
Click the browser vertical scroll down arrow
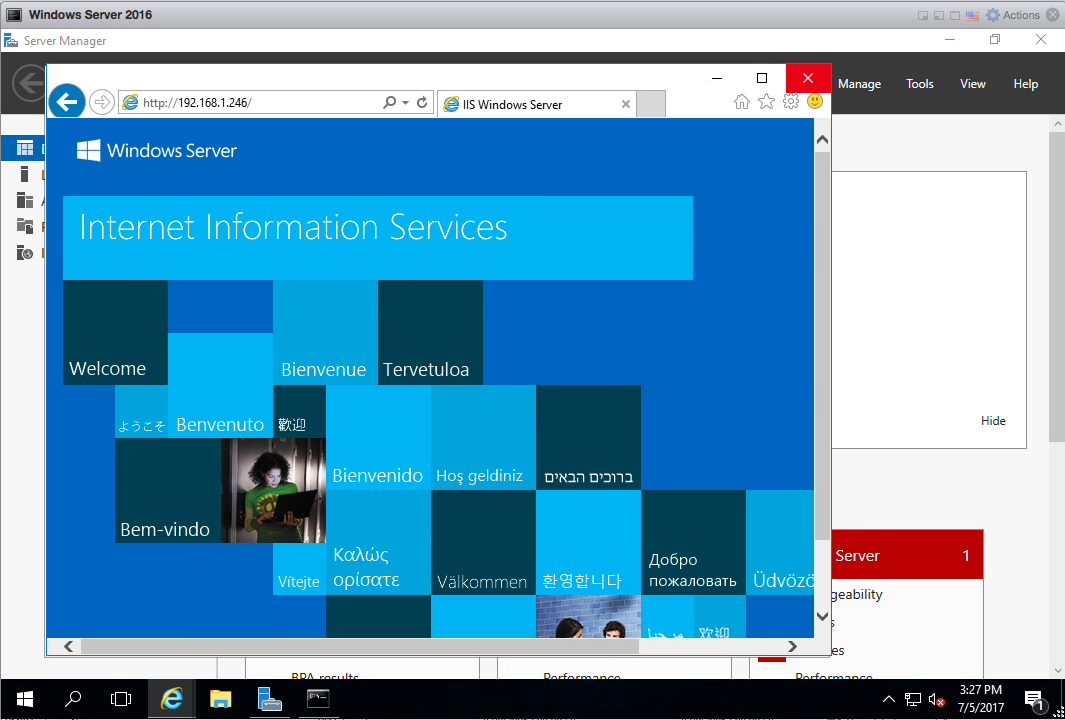(x=822, y=616)
